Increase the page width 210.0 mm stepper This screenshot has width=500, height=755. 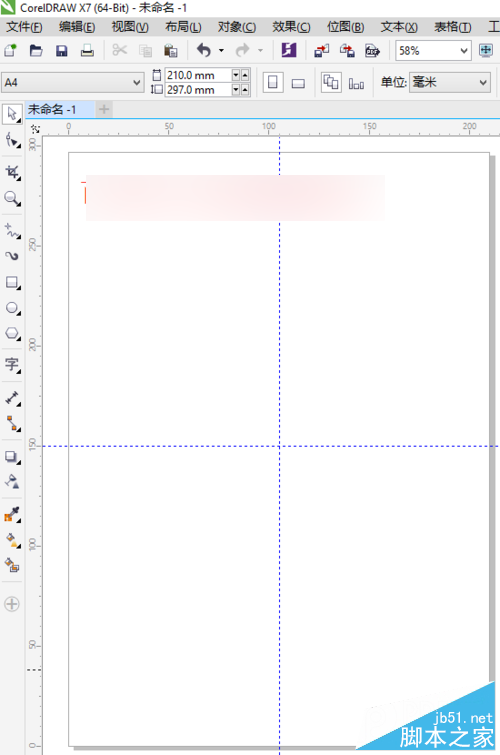point(245,75)
